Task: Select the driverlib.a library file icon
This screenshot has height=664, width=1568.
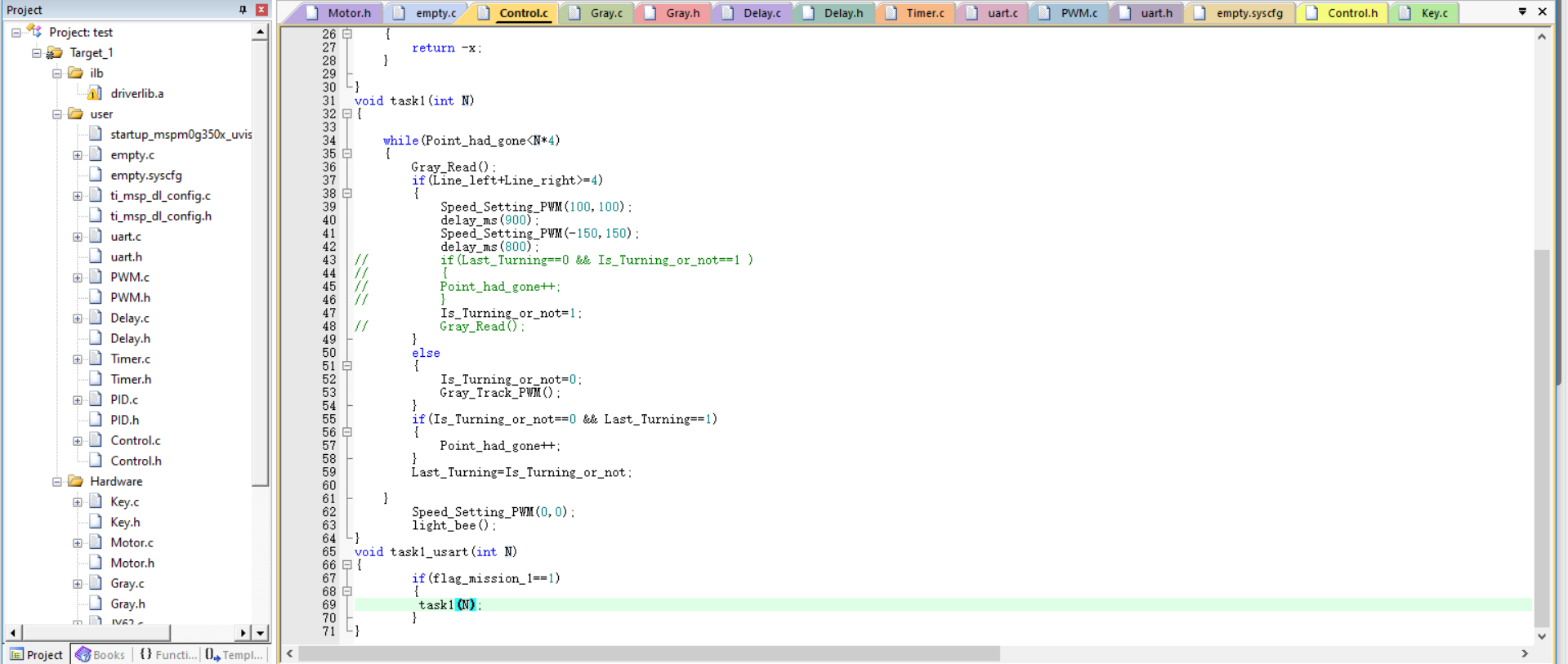Action: (95, 93)
